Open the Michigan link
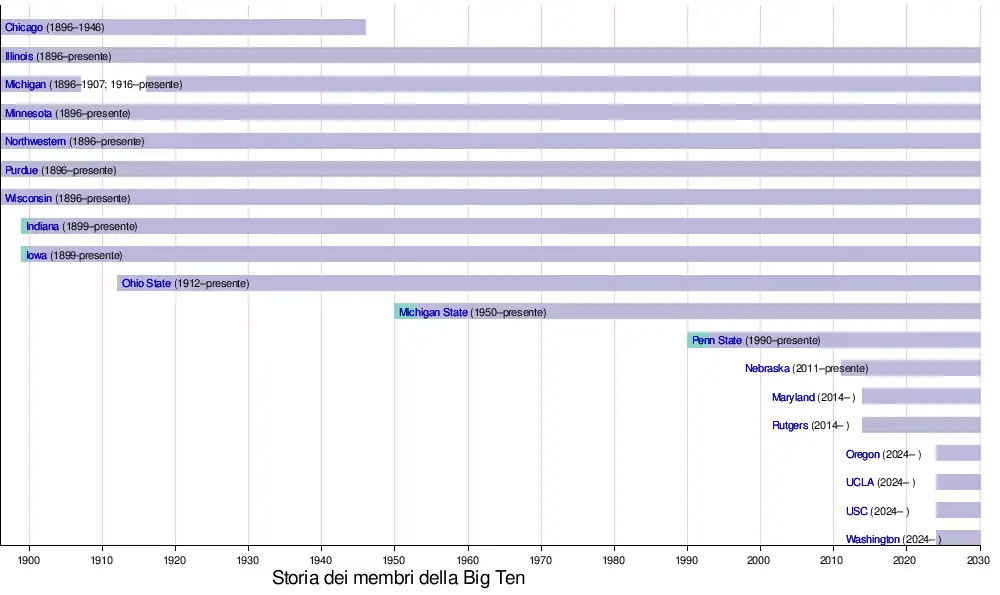Viewport: 1000px width, 595px height. 25,84
